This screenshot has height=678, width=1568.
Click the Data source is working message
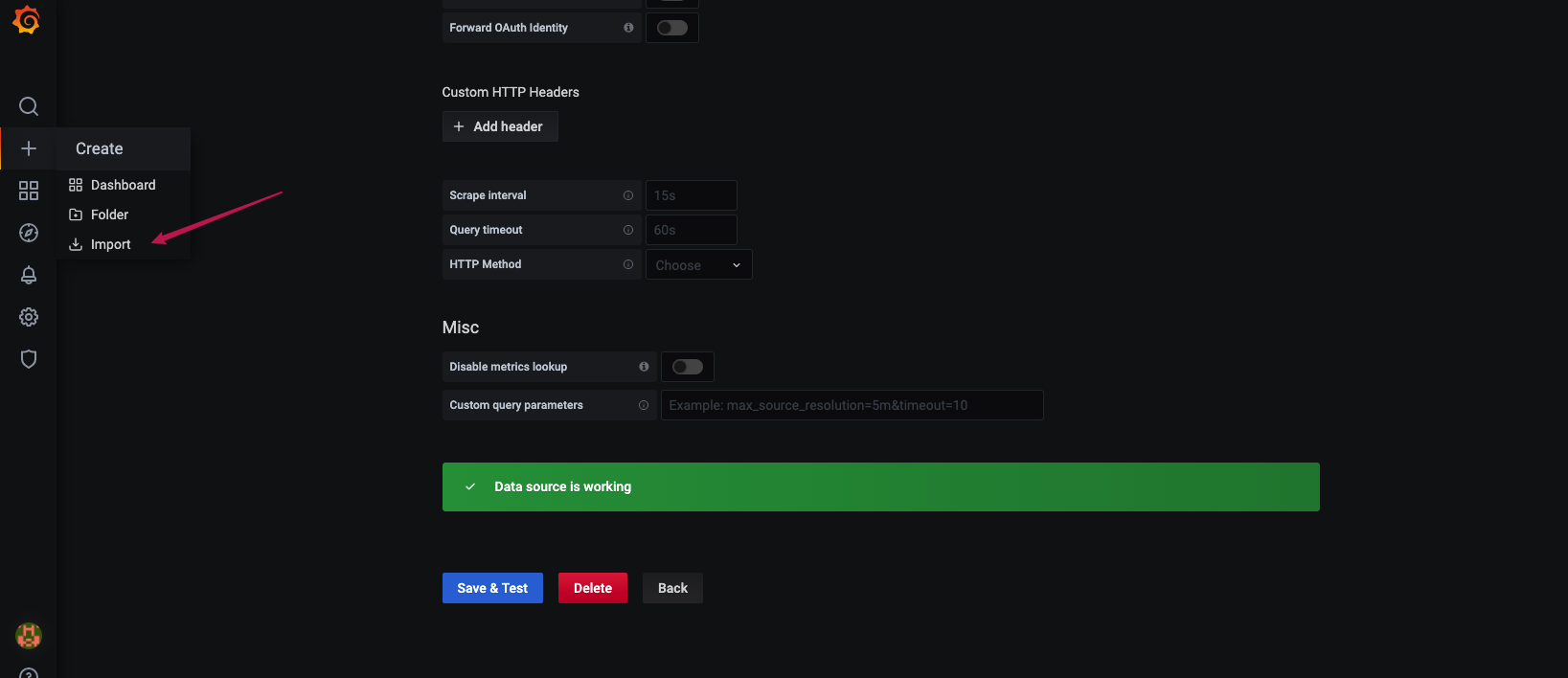[563, 486]
